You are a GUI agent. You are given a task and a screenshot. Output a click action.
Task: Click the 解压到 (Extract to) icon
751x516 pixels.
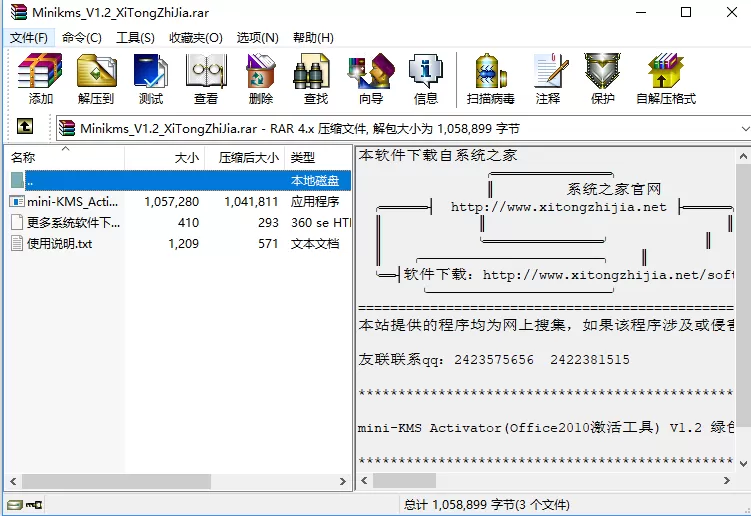point(96,79)
